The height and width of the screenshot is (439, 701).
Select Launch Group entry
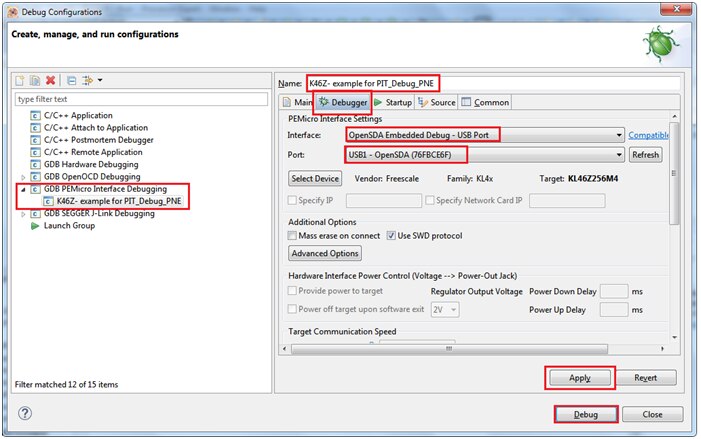(x=69, y=226)
